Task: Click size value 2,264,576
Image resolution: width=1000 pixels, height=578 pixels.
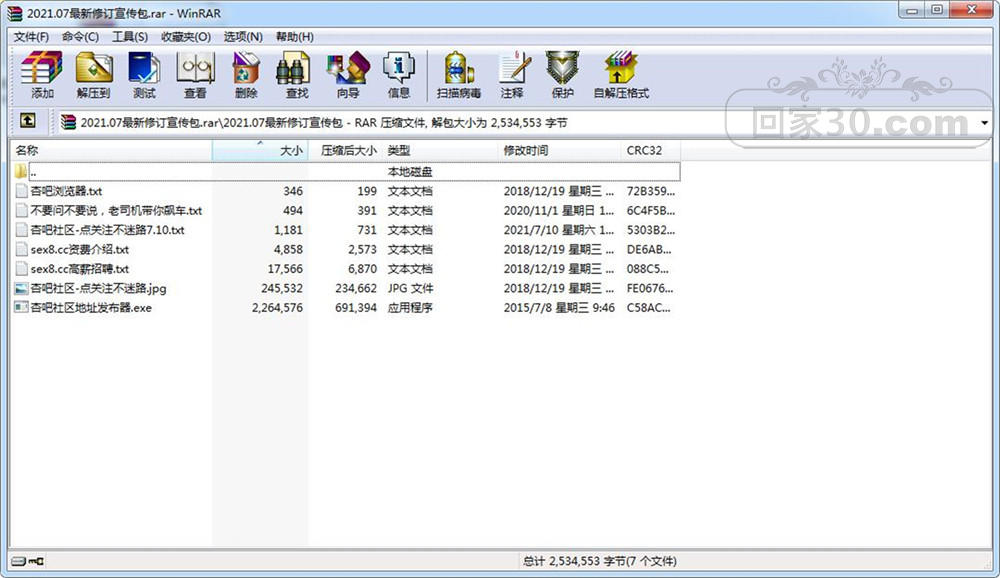Action: click(x=277, y=308)
